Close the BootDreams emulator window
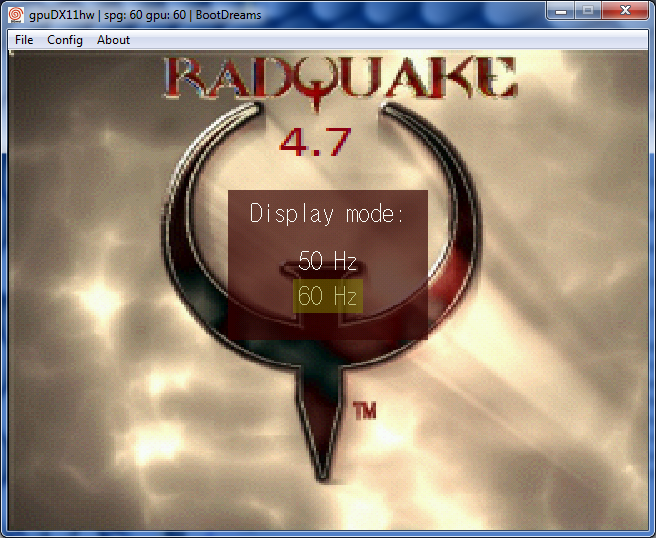The image size is (656, 538). pos(625,10)
